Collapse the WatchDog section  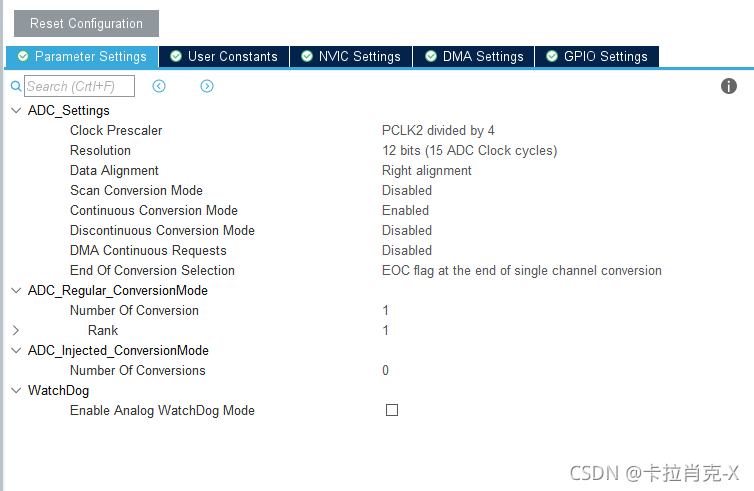[x=16, y=390]
